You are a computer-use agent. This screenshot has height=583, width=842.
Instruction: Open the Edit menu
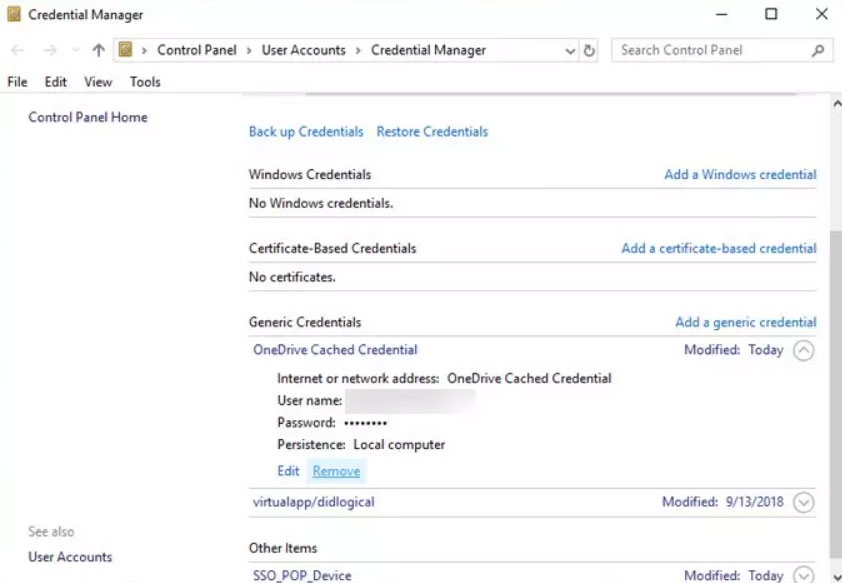56,82
